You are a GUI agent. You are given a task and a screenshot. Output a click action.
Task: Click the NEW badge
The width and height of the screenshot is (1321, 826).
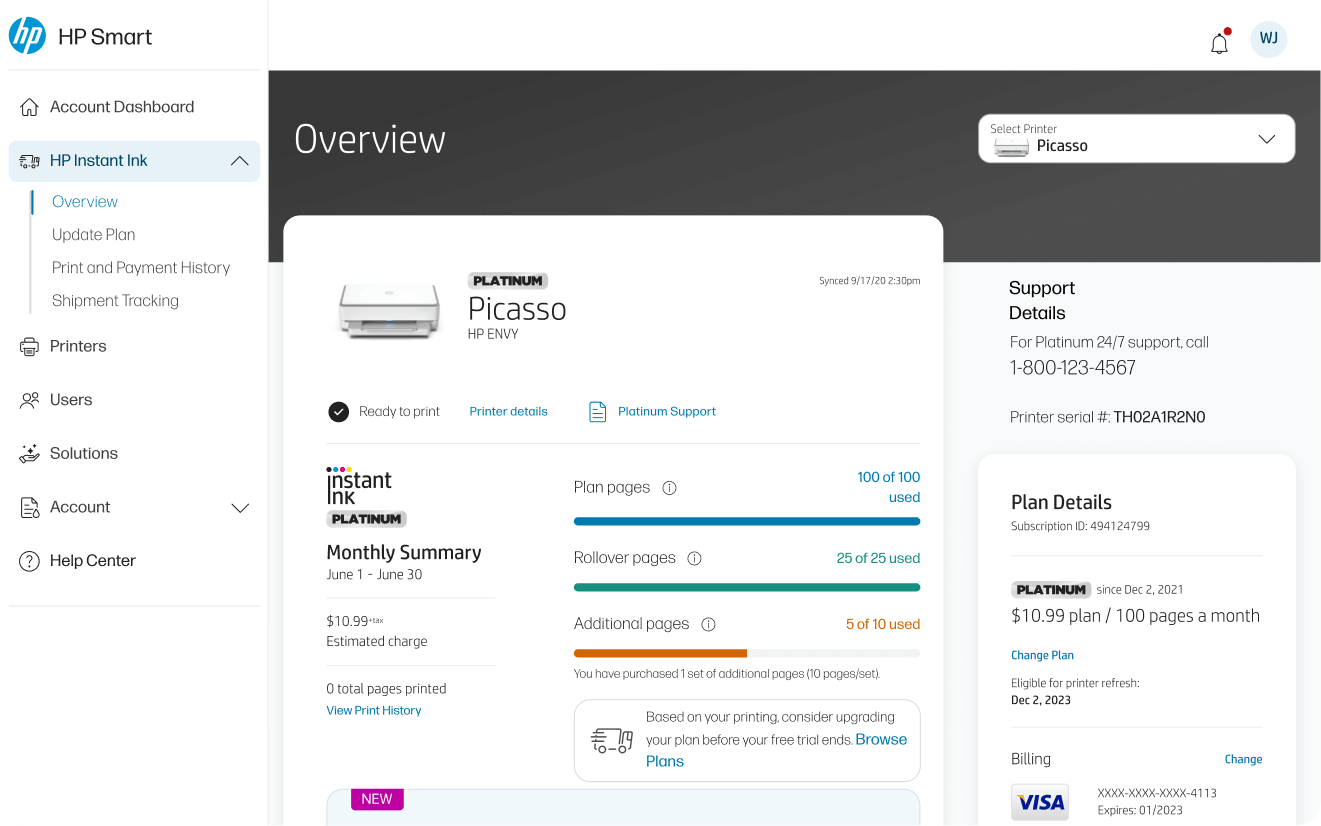click(x=377, y=799)
